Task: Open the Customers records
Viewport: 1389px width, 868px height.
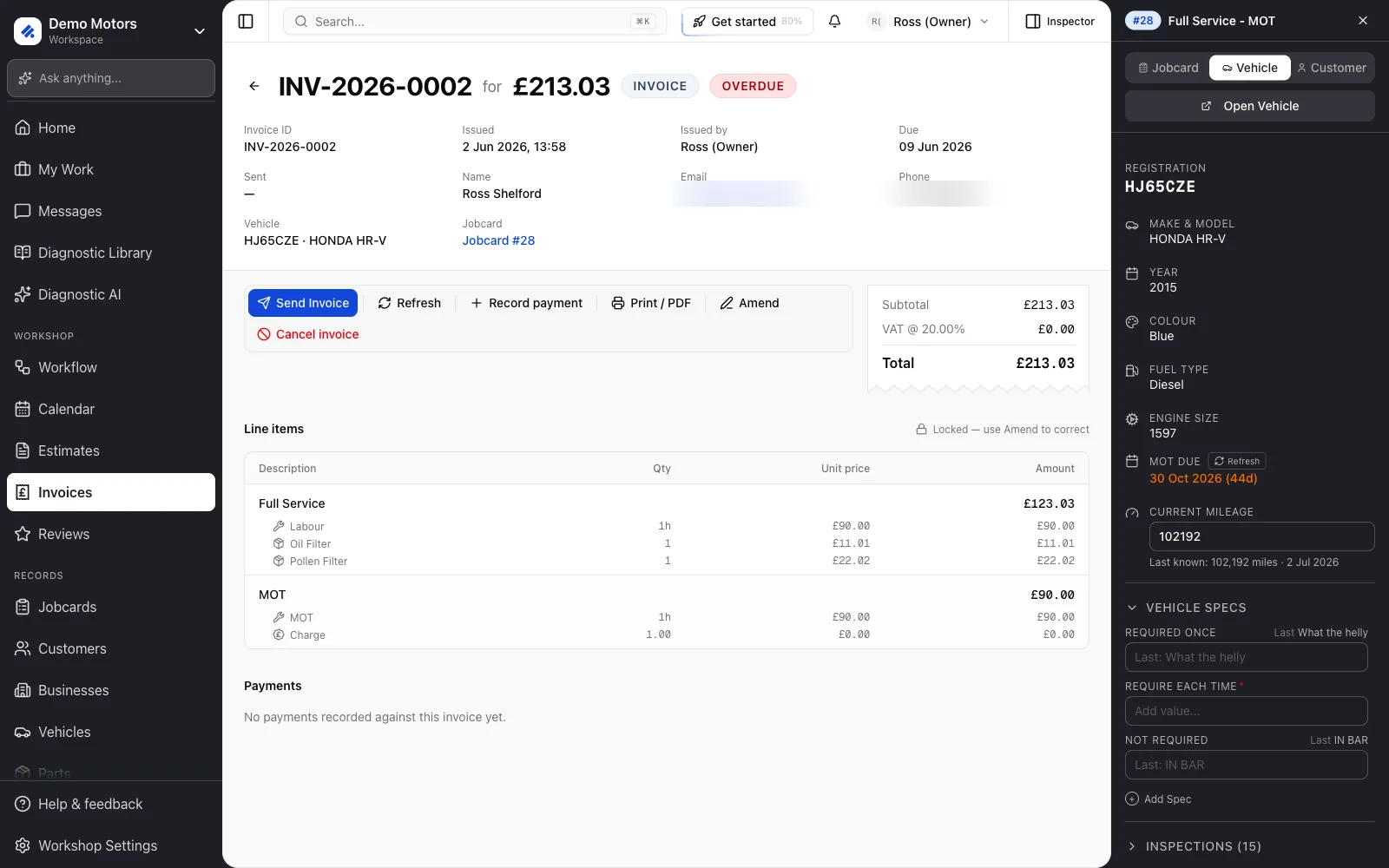Action: click(111, 648)
